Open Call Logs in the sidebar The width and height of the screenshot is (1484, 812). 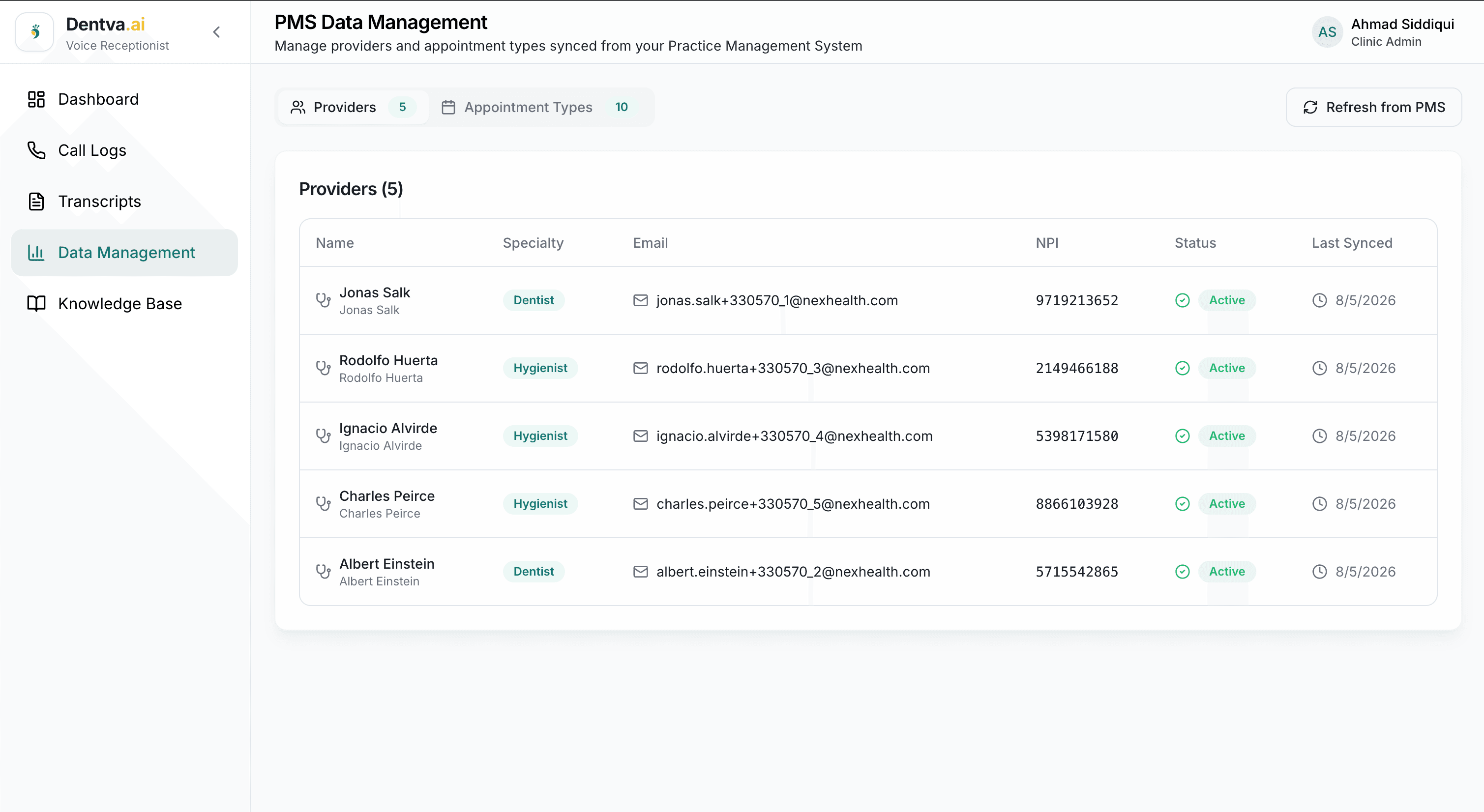pyautogui.click(x=124, y=150)
